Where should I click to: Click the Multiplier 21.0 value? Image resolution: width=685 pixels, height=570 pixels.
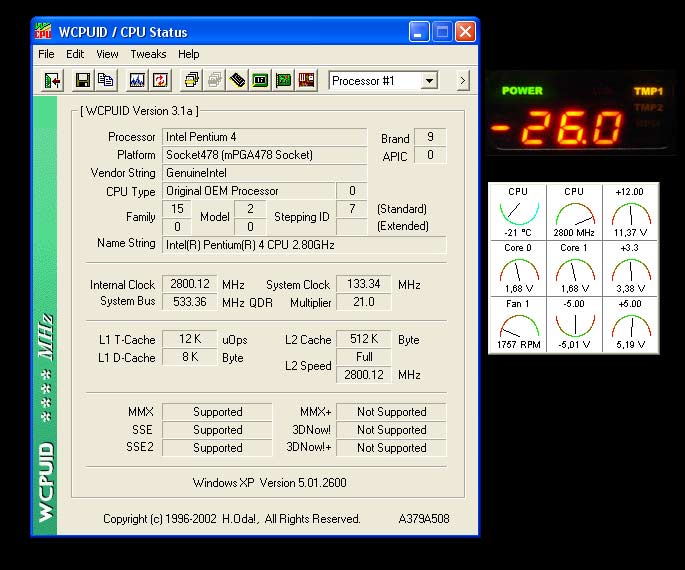(363, 302)
